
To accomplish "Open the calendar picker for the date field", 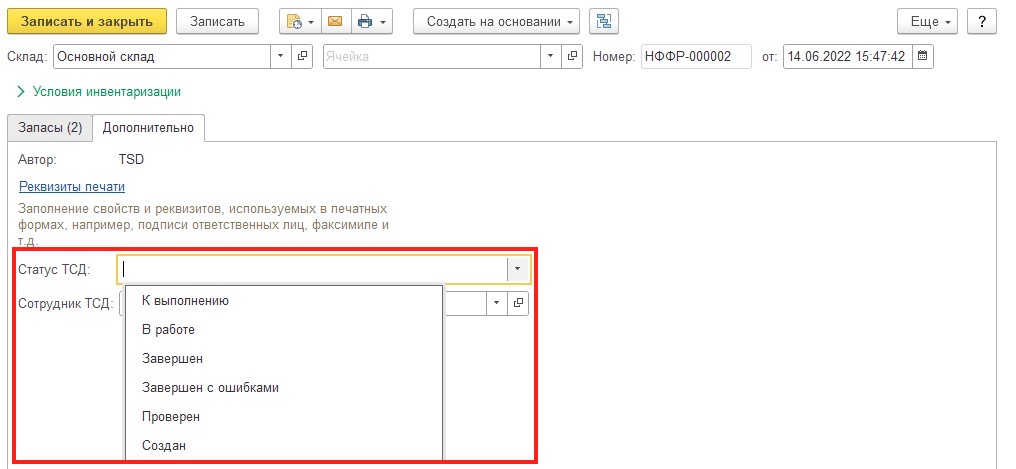I will (x=923, y=56).
